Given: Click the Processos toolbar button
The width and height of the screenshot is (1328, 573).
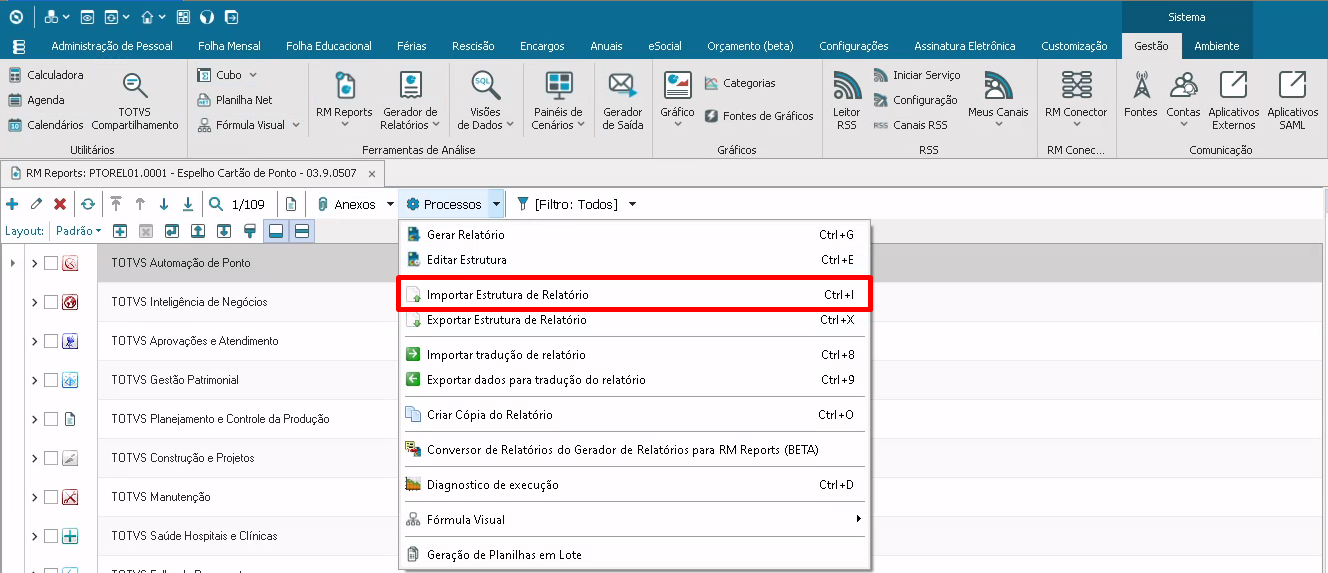Looking at the screenshot, I should point(444,204).
